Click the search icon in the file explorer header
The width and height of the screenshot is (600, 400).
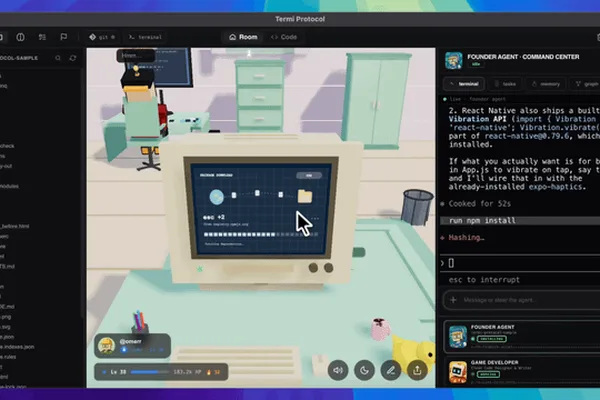(x=58, y=58)
